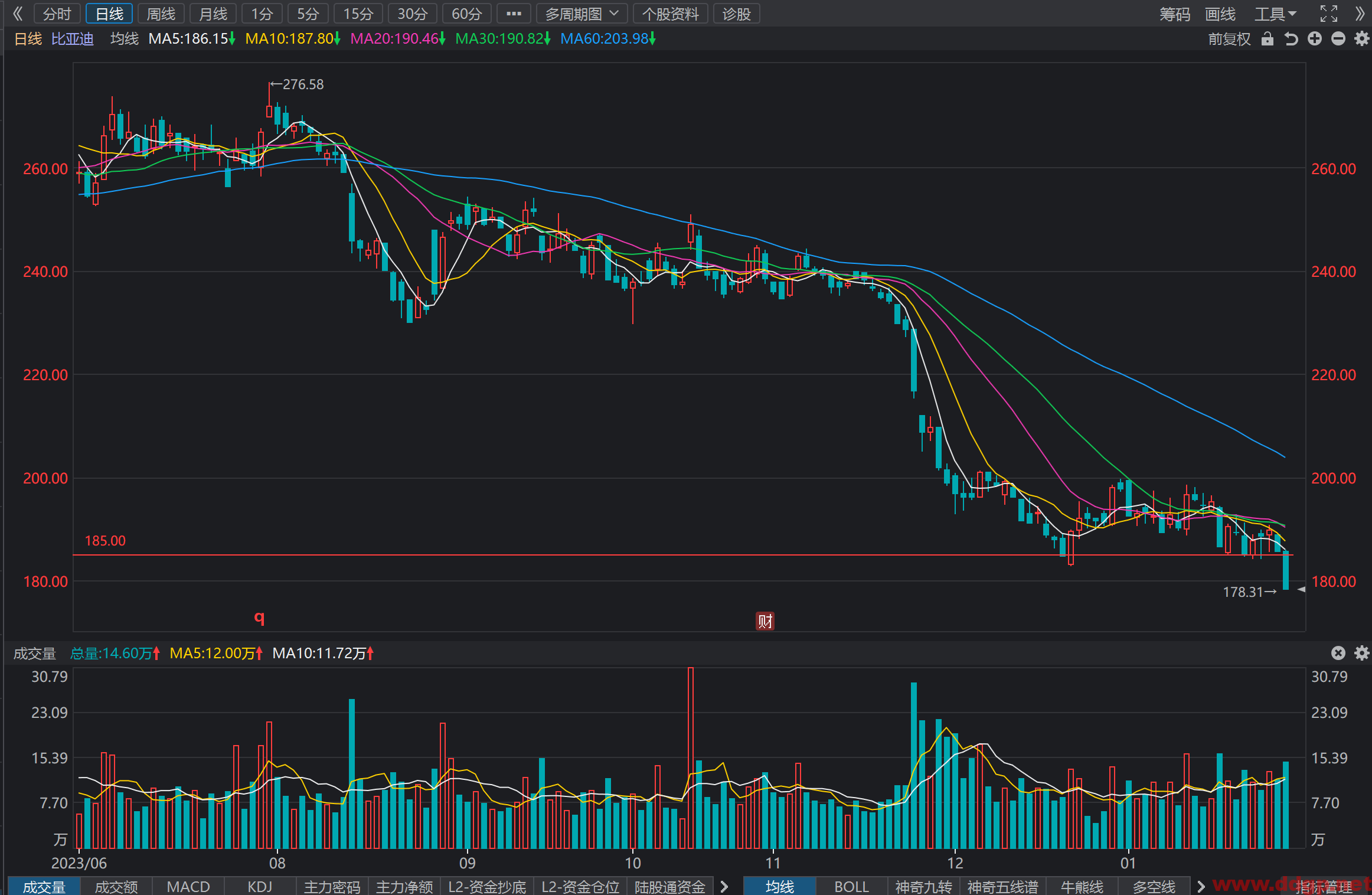Open 诊股 stock diagnosis
This screenshot has width=1372, height=895.
click(737, 14)
